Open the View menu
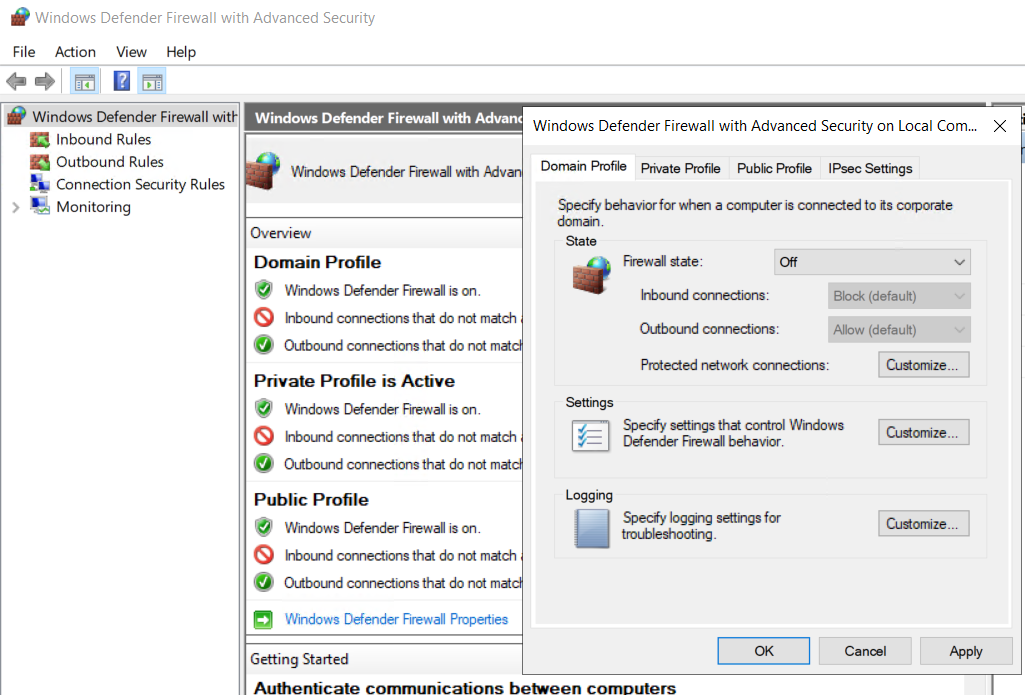The height and width of the screenshot is (695, 1025). tap(131, 52)
